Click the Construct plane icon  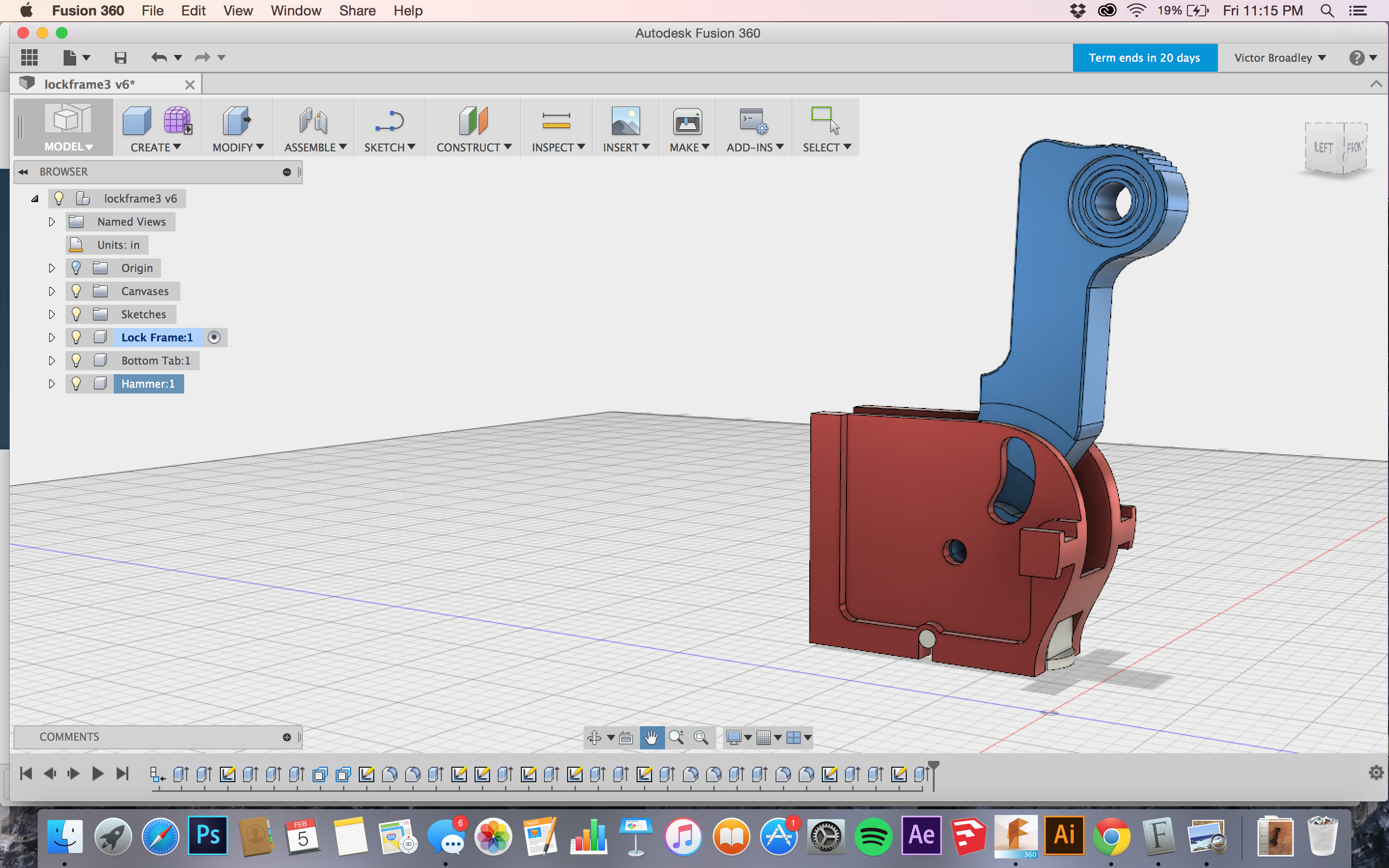click(x=473, y=121)
